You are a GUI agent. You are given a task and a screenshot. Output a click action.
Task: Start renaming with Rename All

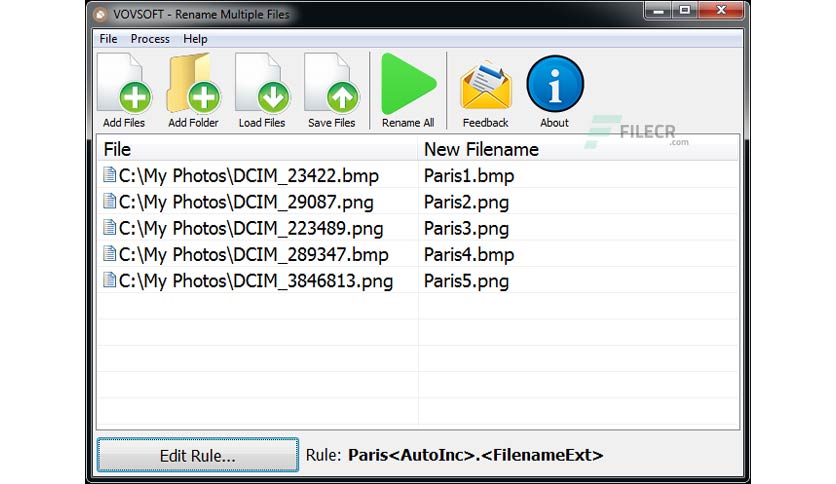[408, 91]
